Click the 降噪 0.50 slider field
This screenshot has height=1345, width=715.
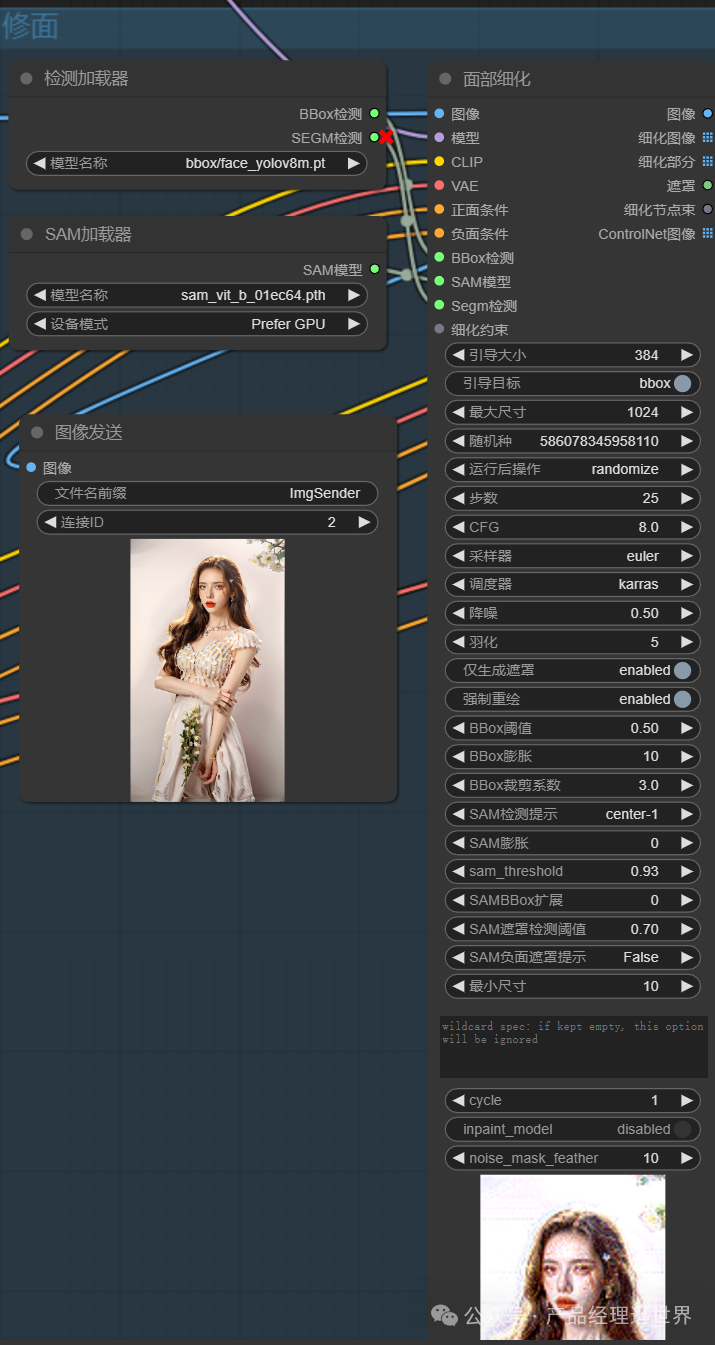coord(572,613)
